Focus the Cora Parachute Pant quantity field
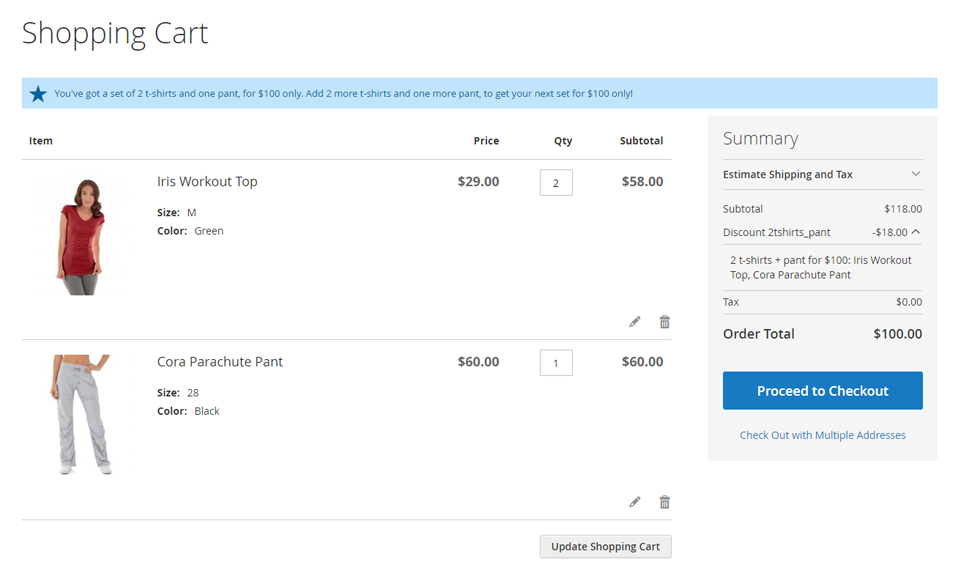955x568 pixels. coord(556,363)
